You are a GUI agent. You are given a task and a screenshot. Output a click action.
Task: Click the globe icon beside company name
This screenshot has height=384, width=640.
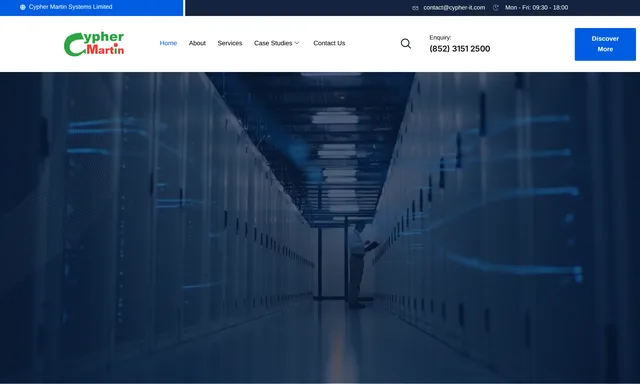[23, 7]
